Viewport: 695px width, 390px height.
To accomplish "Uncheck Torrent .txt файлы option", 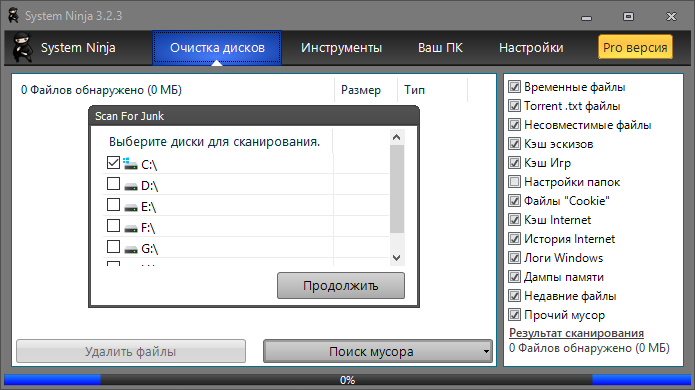I will tap(514, 106).
